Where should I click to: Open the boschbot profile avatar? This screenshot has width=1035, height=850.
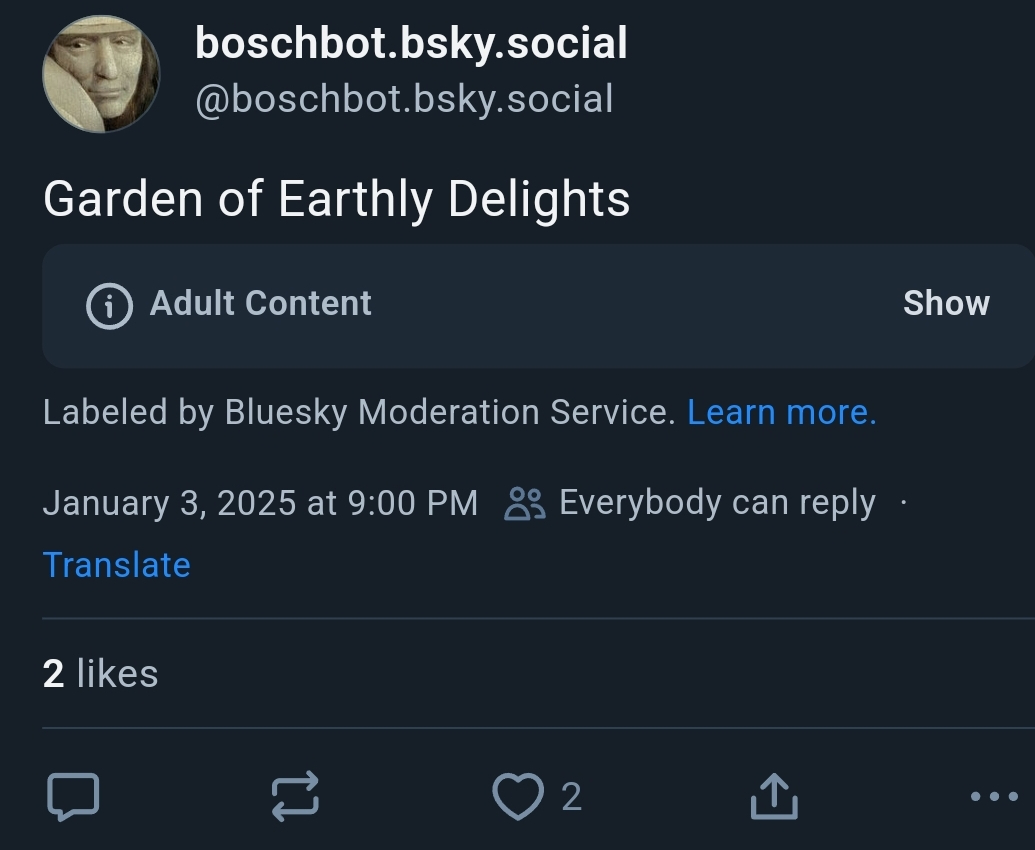coord(101,74)
